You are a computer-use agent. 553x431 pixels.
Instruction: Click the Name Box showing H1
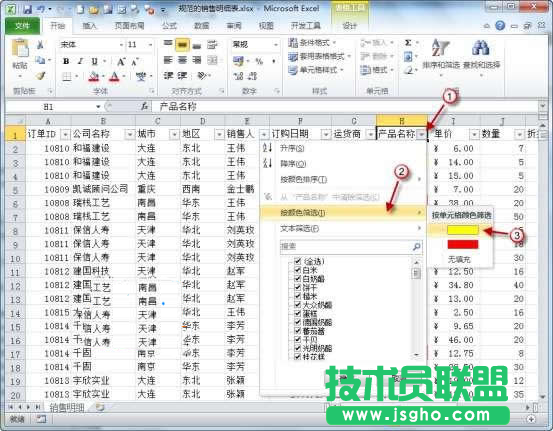49,107
